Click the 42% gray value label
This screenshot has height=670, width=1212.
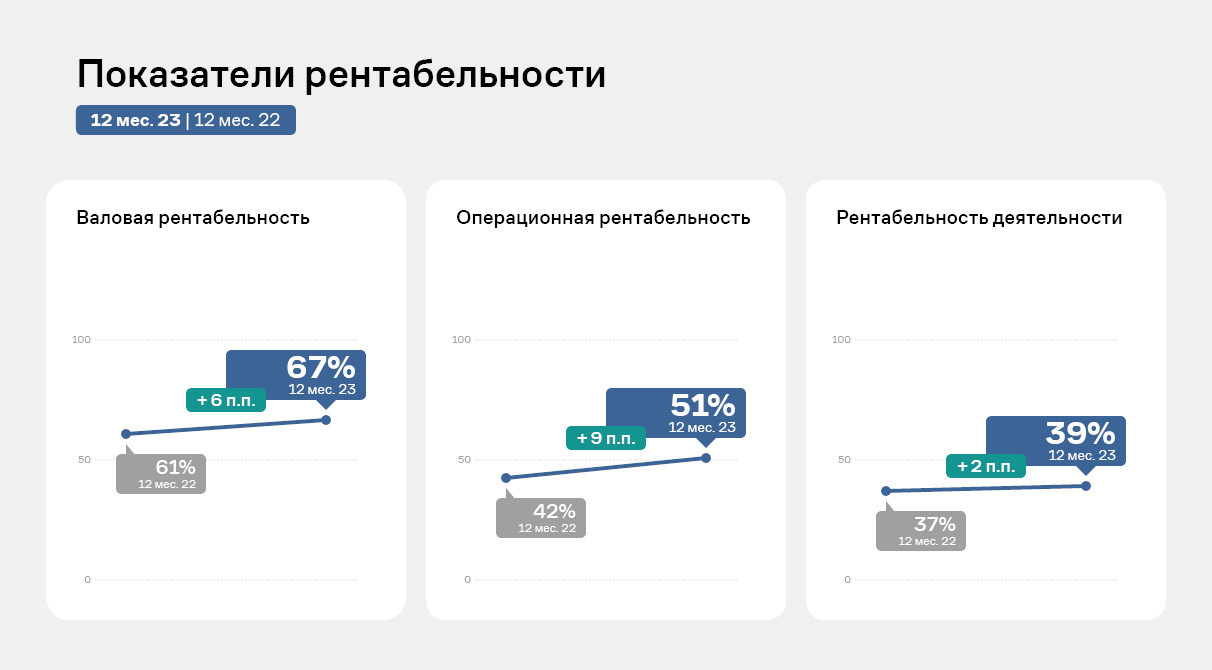554,510
